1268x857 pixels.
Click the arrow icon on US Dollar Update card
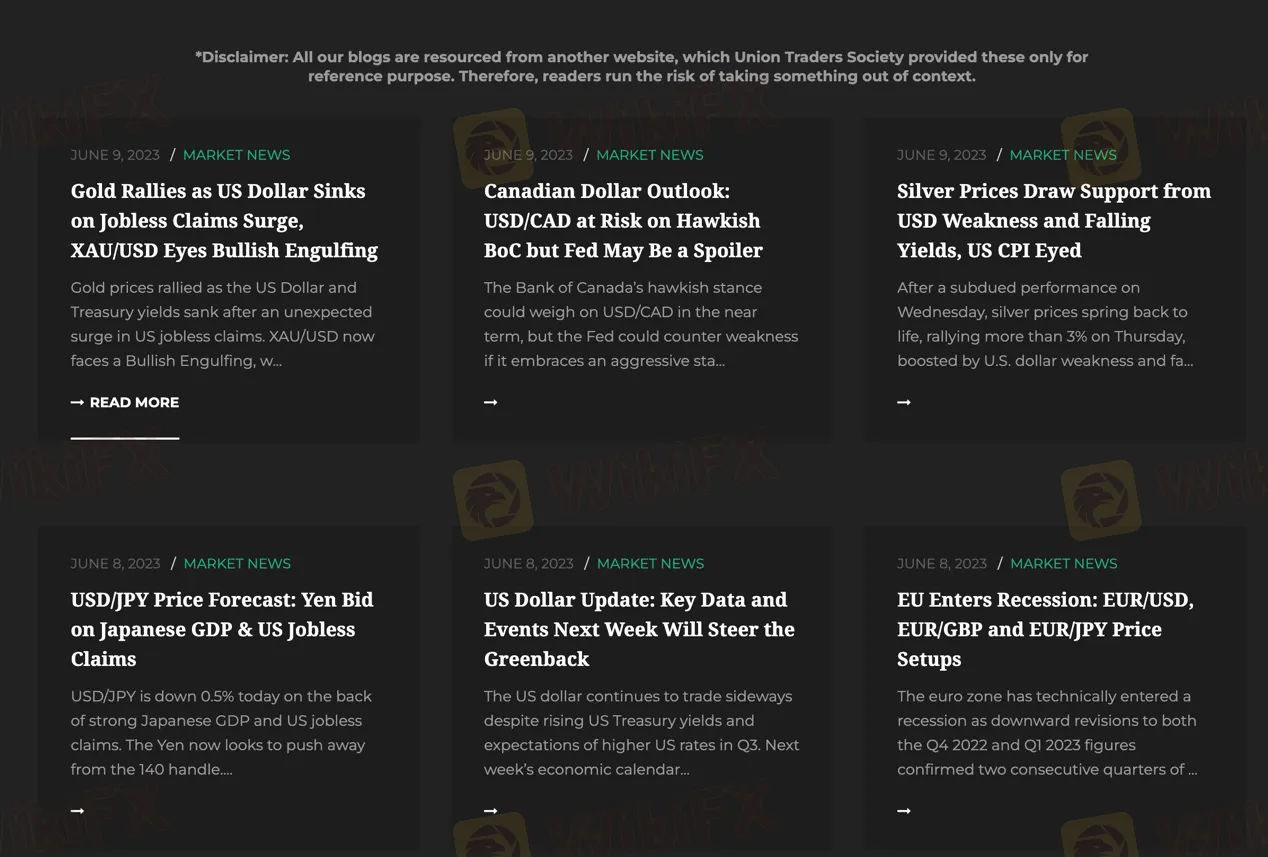coord(490,811)
